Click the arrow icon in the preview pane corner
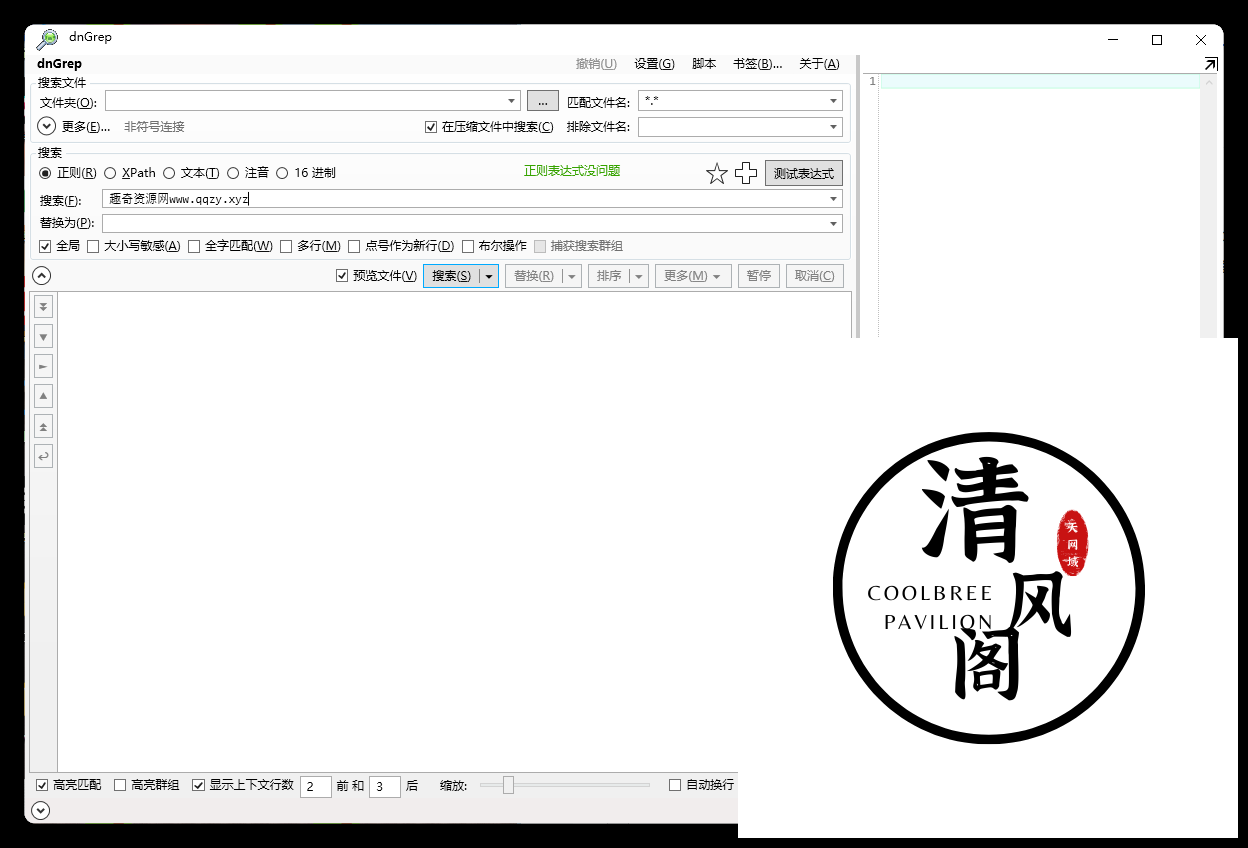The height and width of the screenshot is (848, 1248). tap(1210, 64)
